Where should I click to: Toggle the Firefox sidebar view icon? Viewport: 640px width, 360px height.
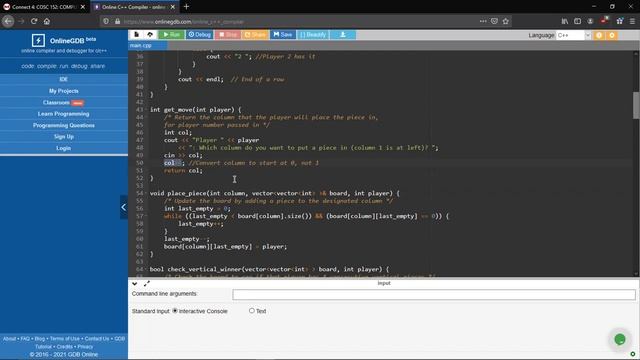[577, 21]
